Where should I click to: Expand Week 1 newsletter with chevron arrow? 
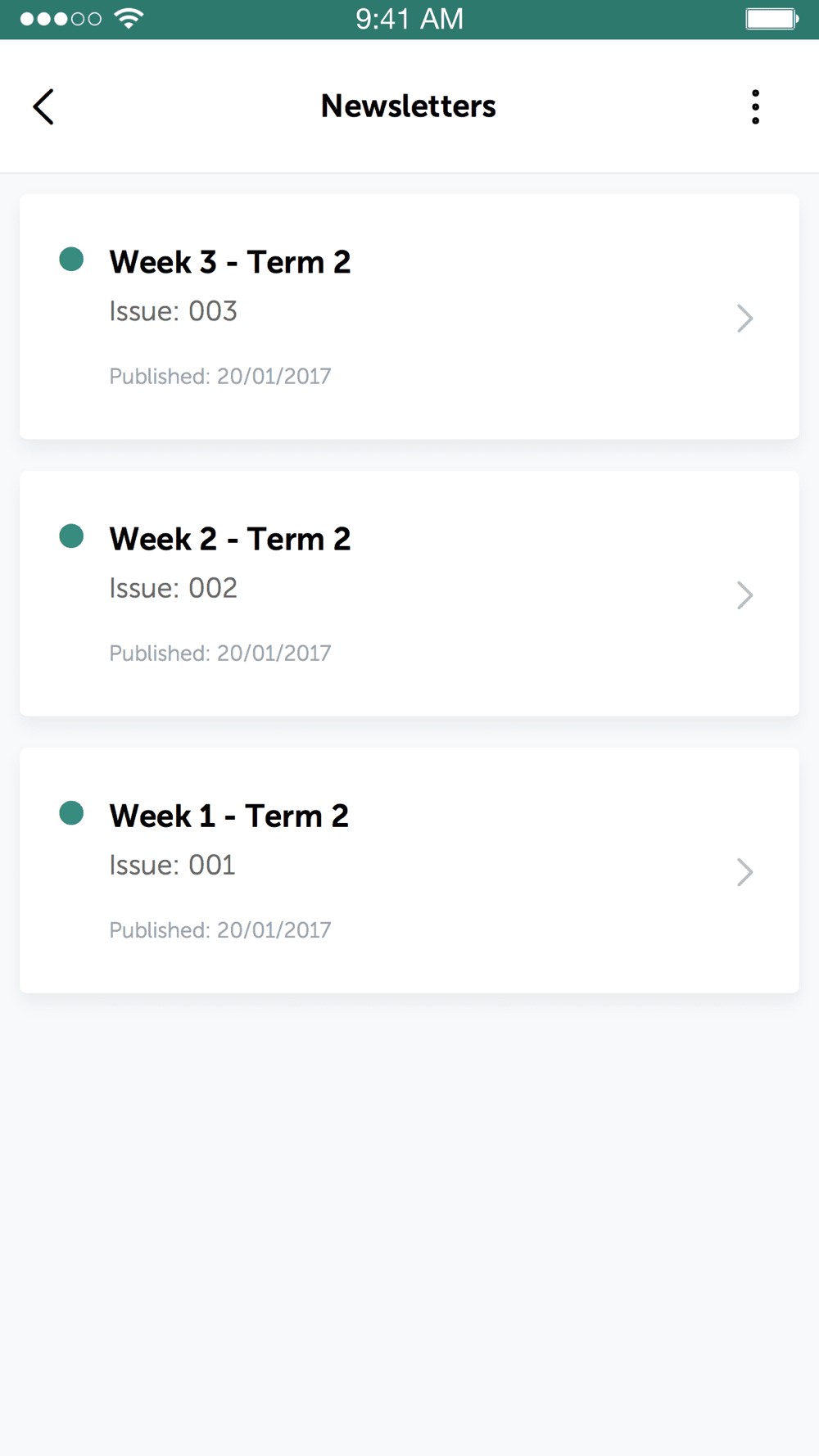click(744, 871)
